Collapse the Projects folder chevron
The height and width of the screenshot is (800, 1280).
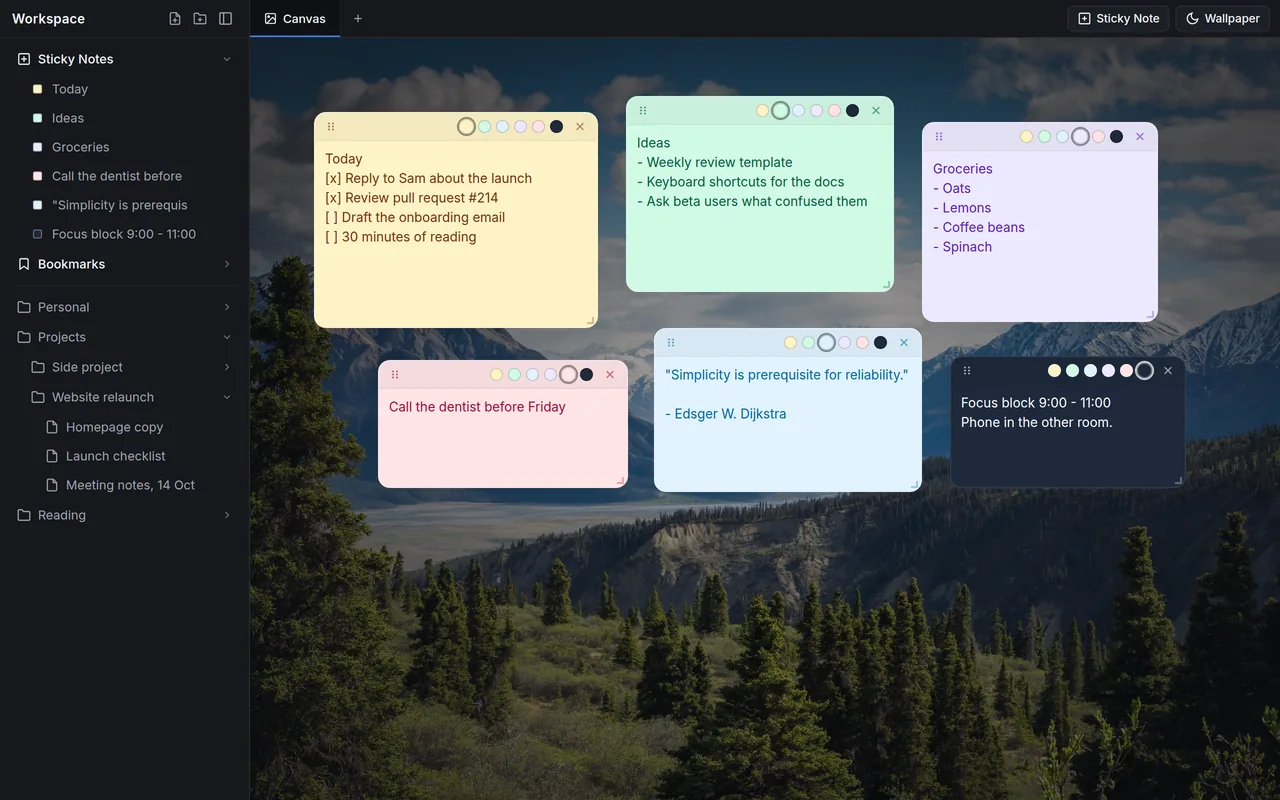(x=227, y=337)
